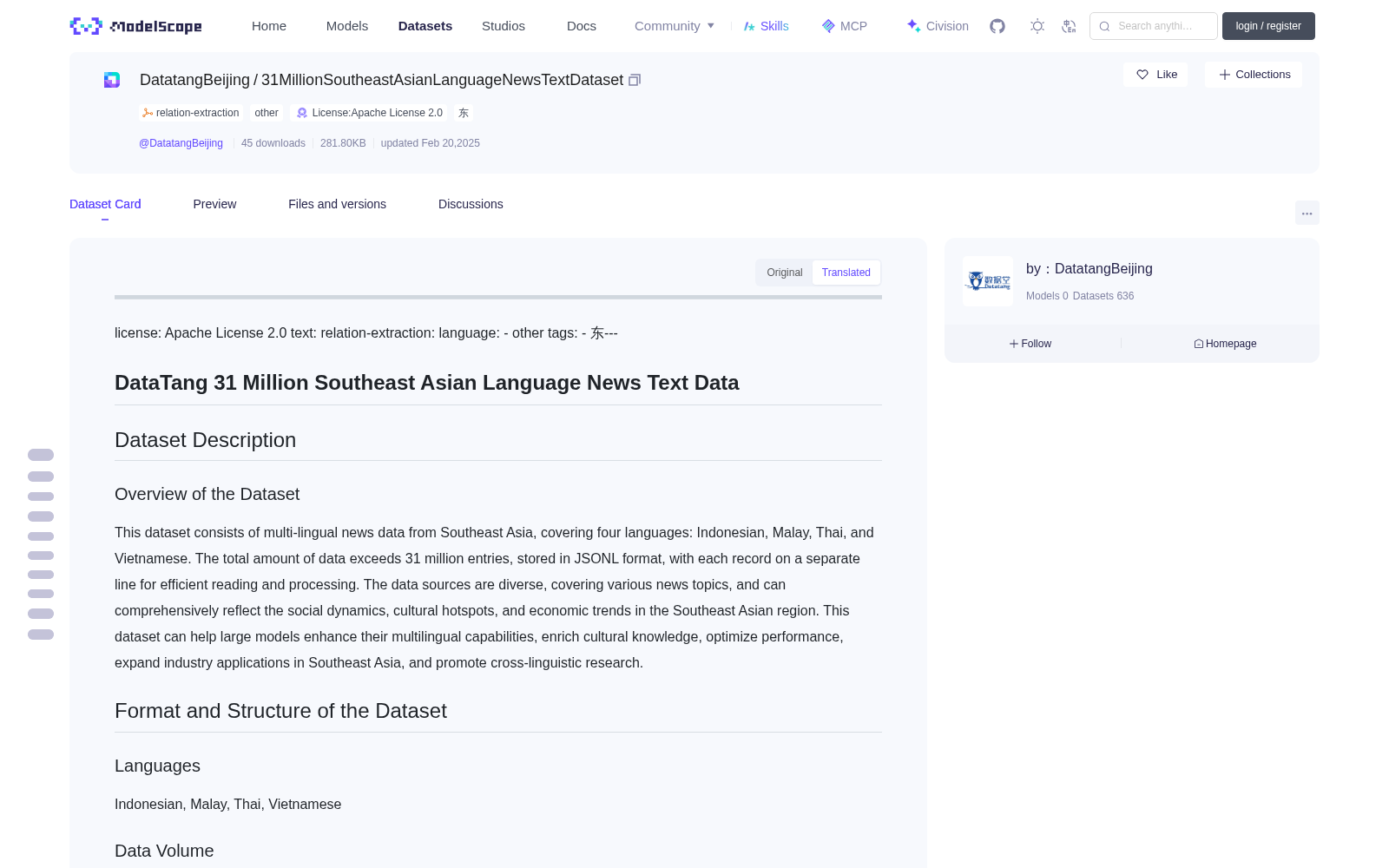The image size is (1389, 868).
Task: Click the dataset avatar icon beside the title
Action: click(112, 80)
